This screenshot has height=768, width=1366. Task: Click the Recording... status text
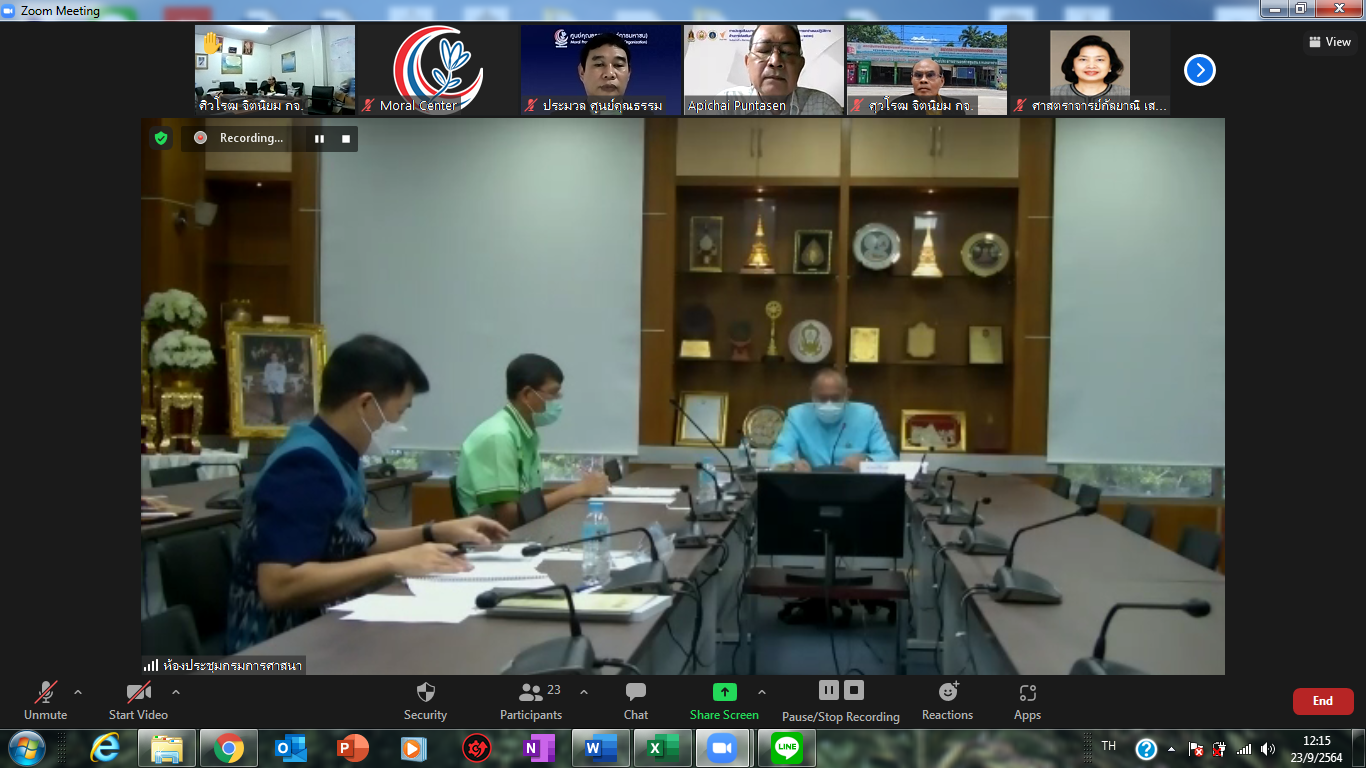tap(251, 138)
